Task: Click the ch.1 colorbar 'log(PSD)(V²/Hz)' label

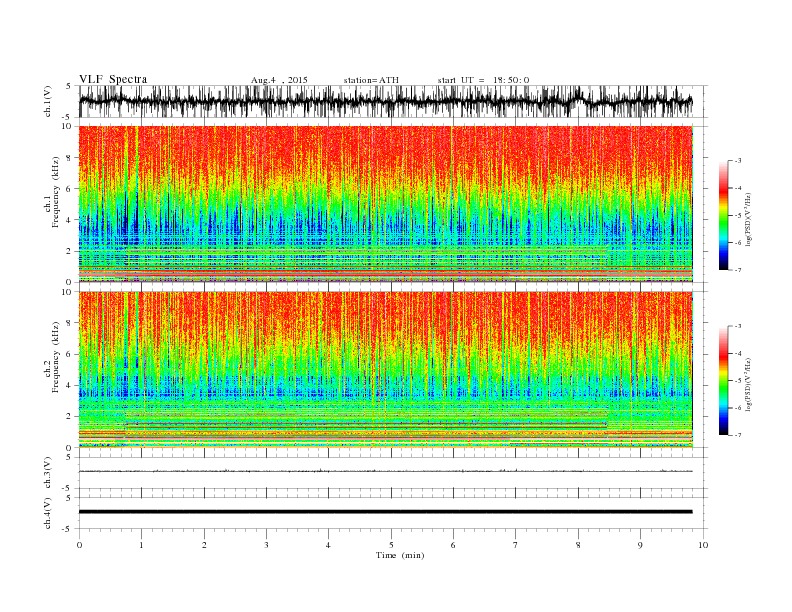Action: (x=749, y=219)
